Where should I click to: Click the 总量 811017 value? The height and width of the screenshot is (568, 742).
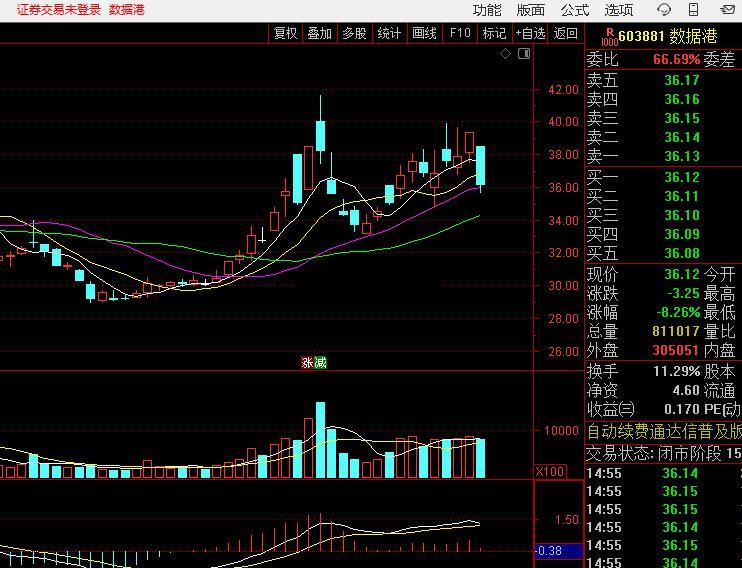click(x=676, y=331)
